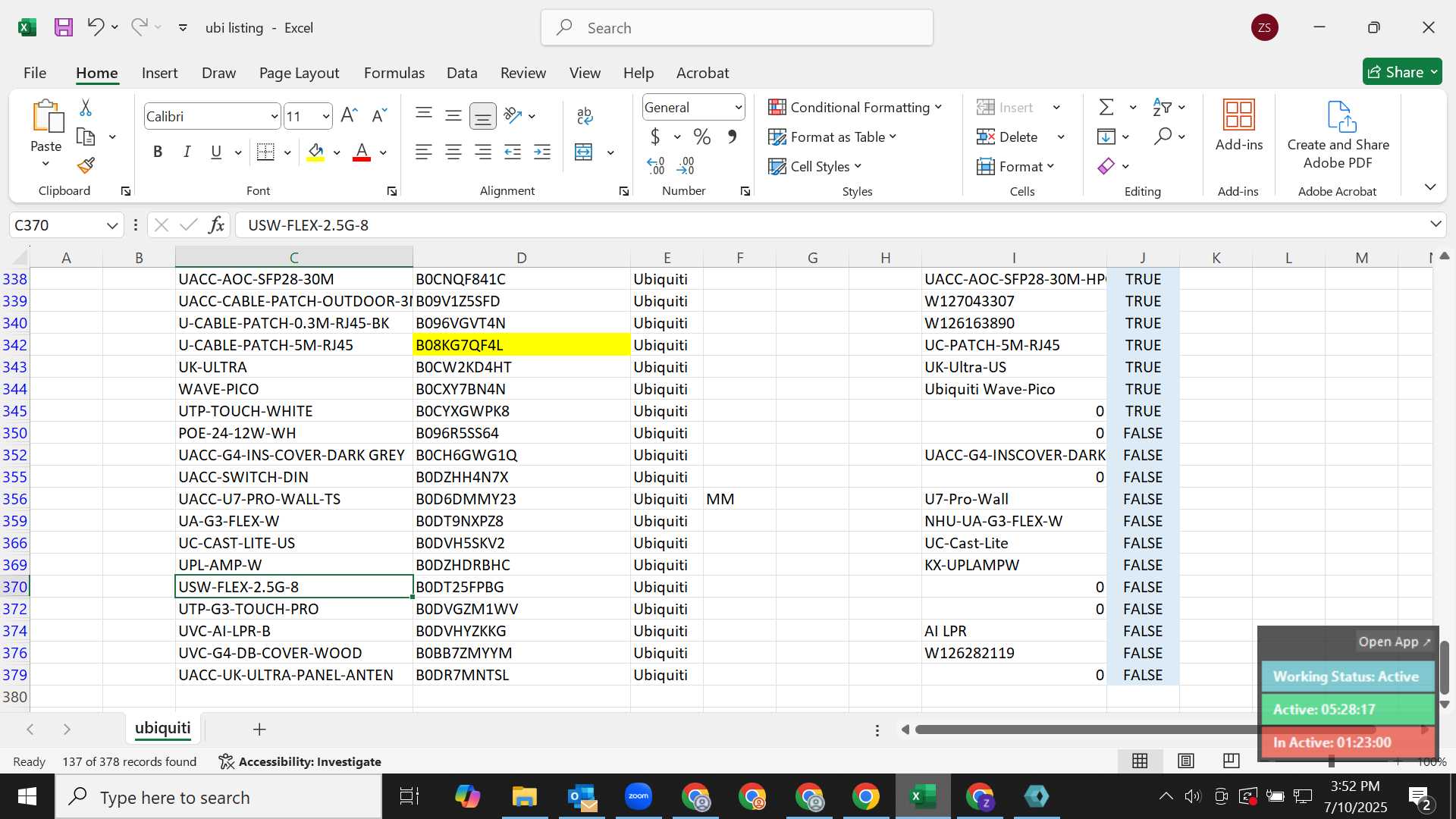Switch to the Acrobat tab
The image size is (1456, 819).
pyautogui.click(x=702, y=74)
